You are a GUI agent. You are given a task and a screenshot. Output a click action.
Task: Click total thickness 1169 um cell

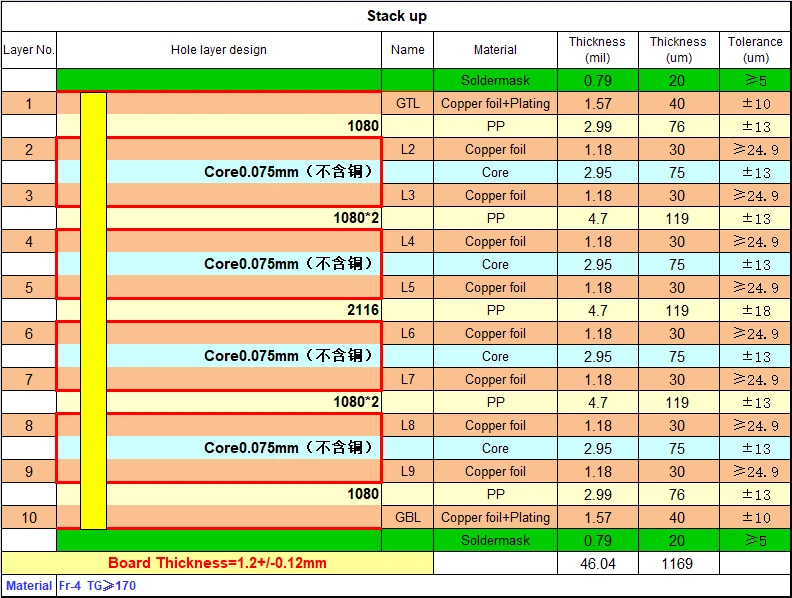678,564
